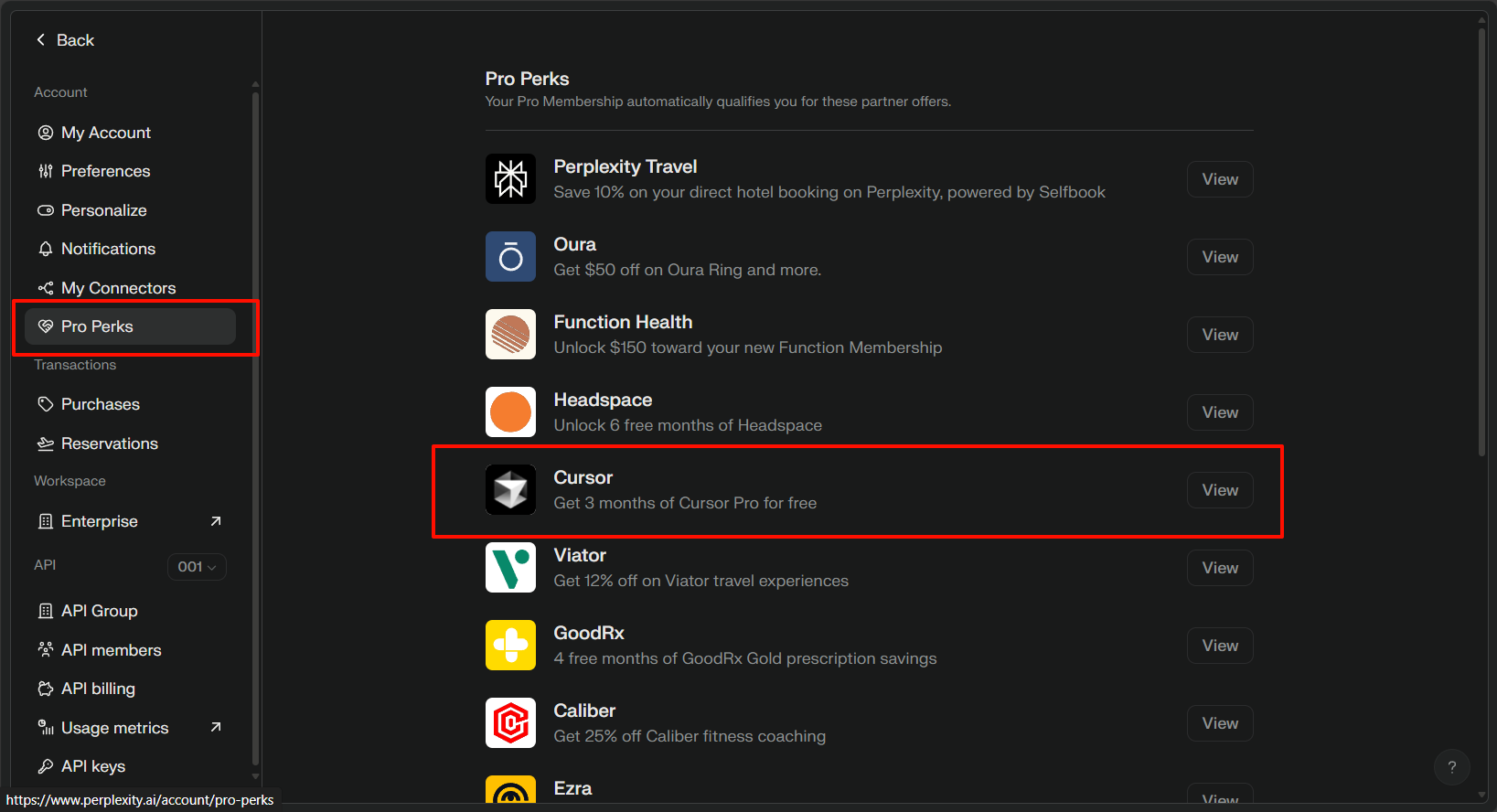Click the orange Headspace logo icon

[510, 412]
